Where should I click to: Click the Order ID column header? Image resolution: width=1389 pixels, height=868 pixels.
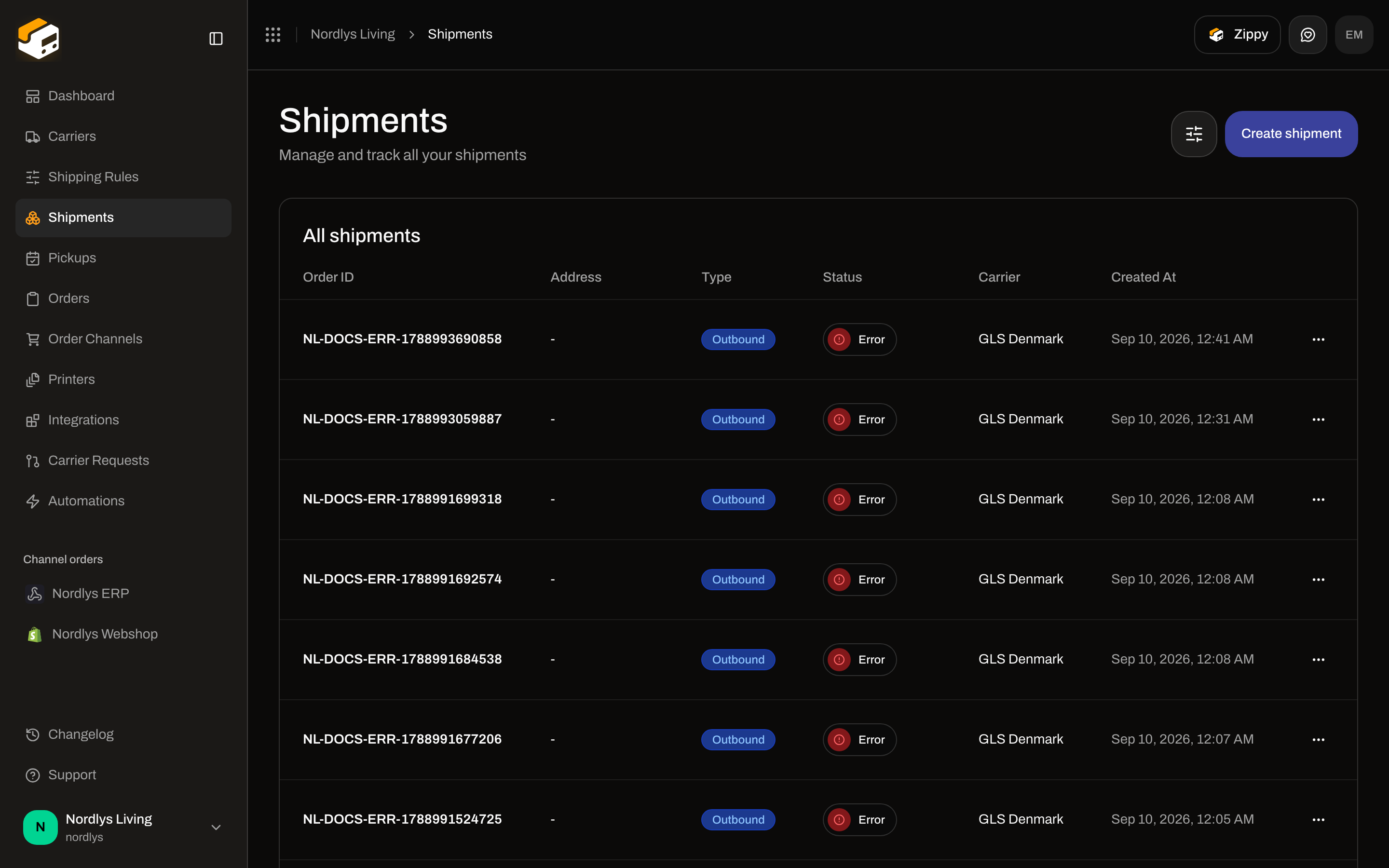(328, 277)
